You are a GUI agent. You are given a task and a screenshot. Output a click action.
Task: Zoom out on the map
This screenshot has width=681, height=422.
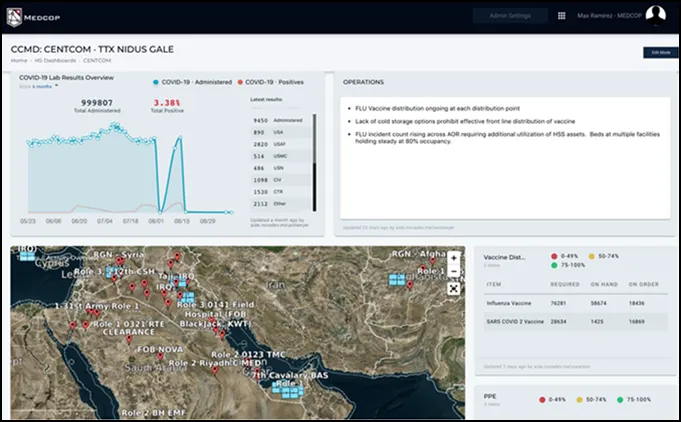click(x=453, y=271)
